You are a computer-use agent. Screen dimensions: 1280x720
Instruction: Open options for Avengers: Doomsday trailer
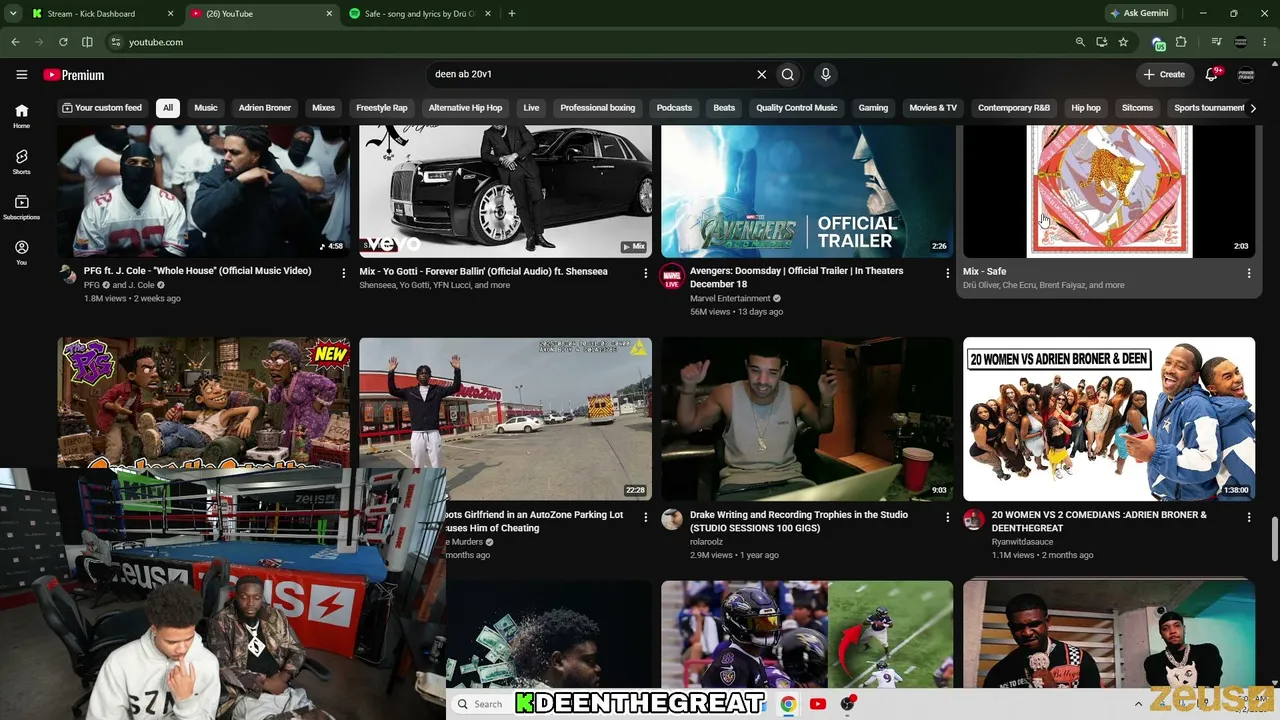pyautogui.click(x=948, y=273)
